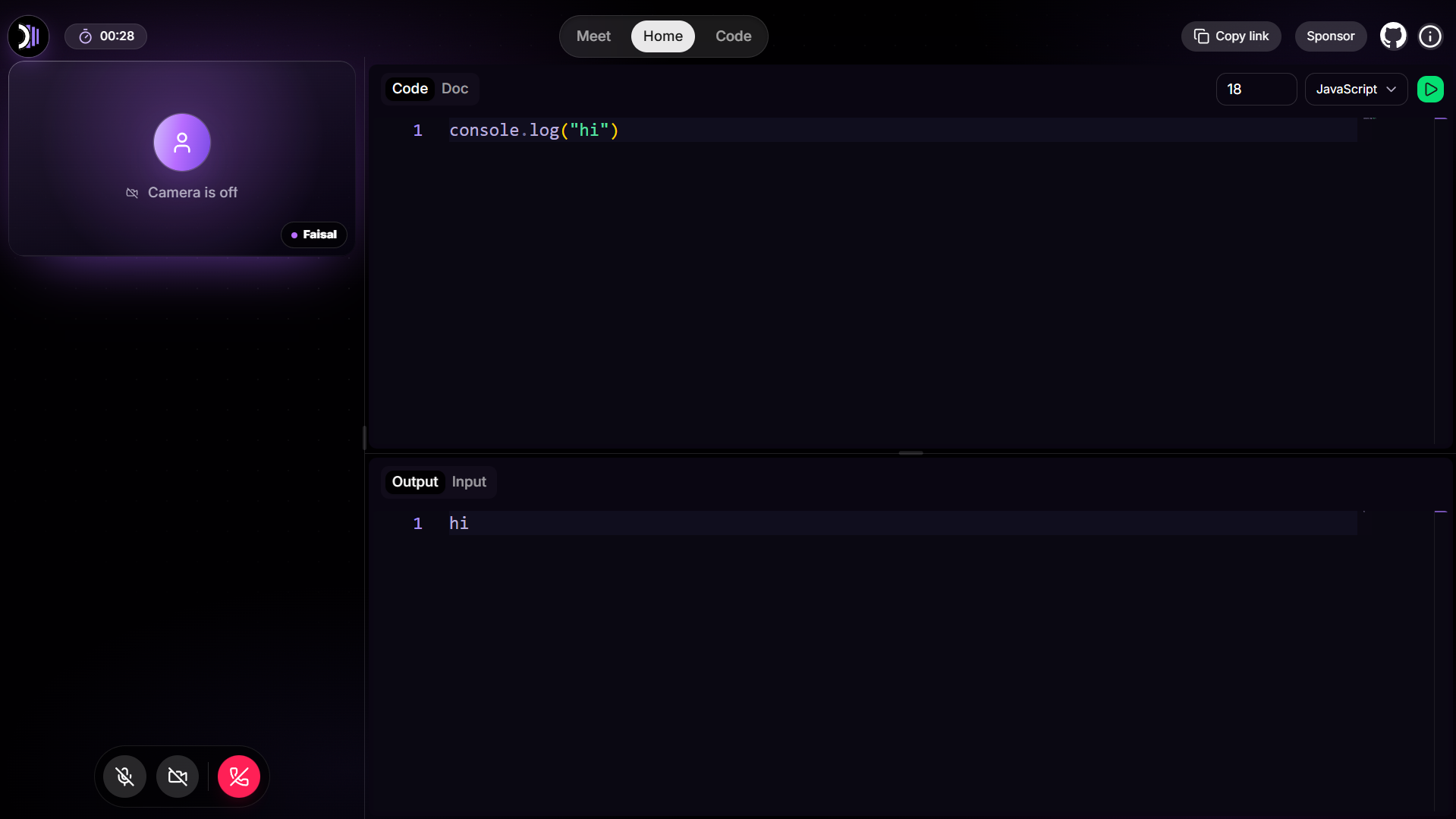Toggle the camera on/off button

[x=178, y=776]
